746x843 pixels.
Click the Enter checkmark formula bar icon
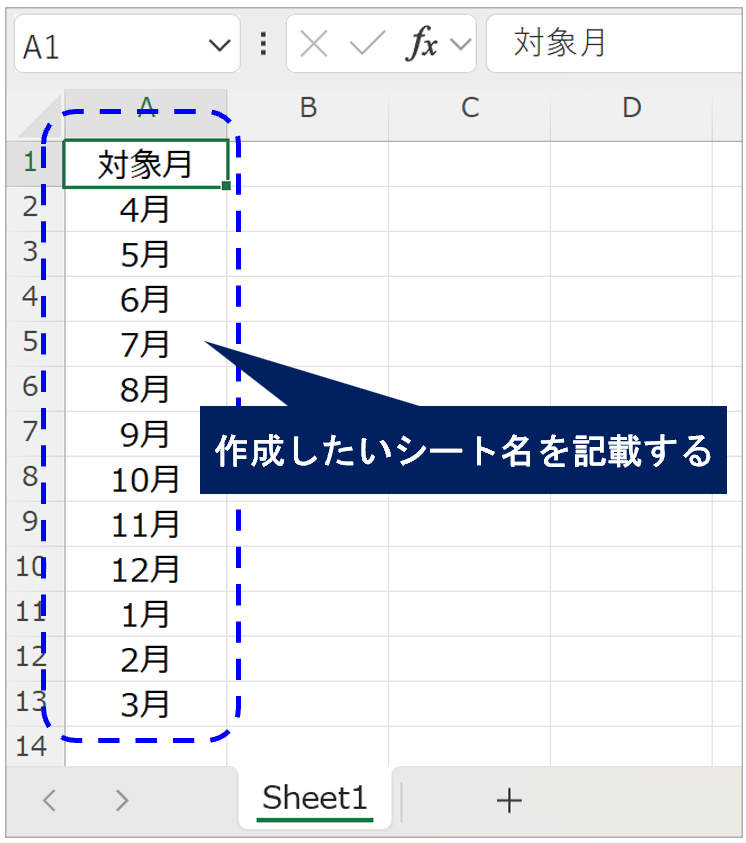point(367,43)
